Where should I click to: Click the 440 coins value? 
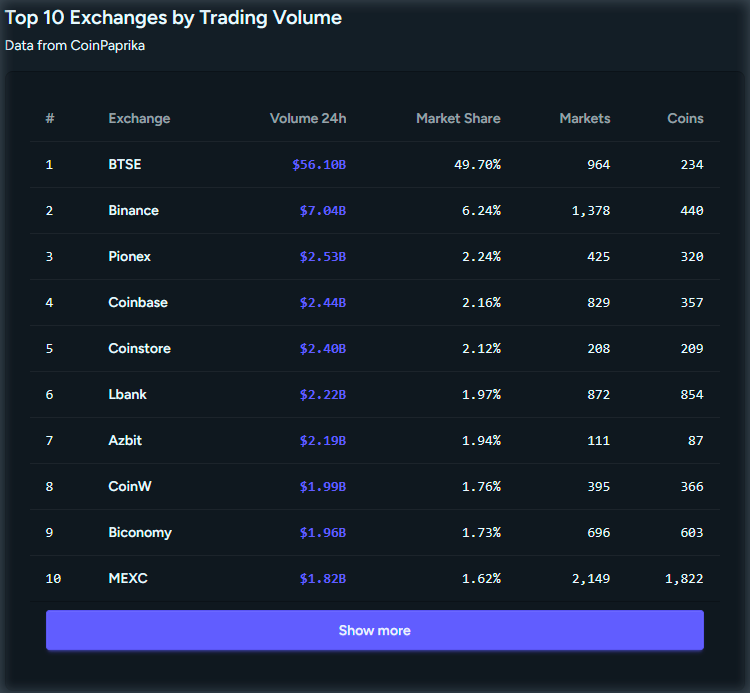coord(692,210)
